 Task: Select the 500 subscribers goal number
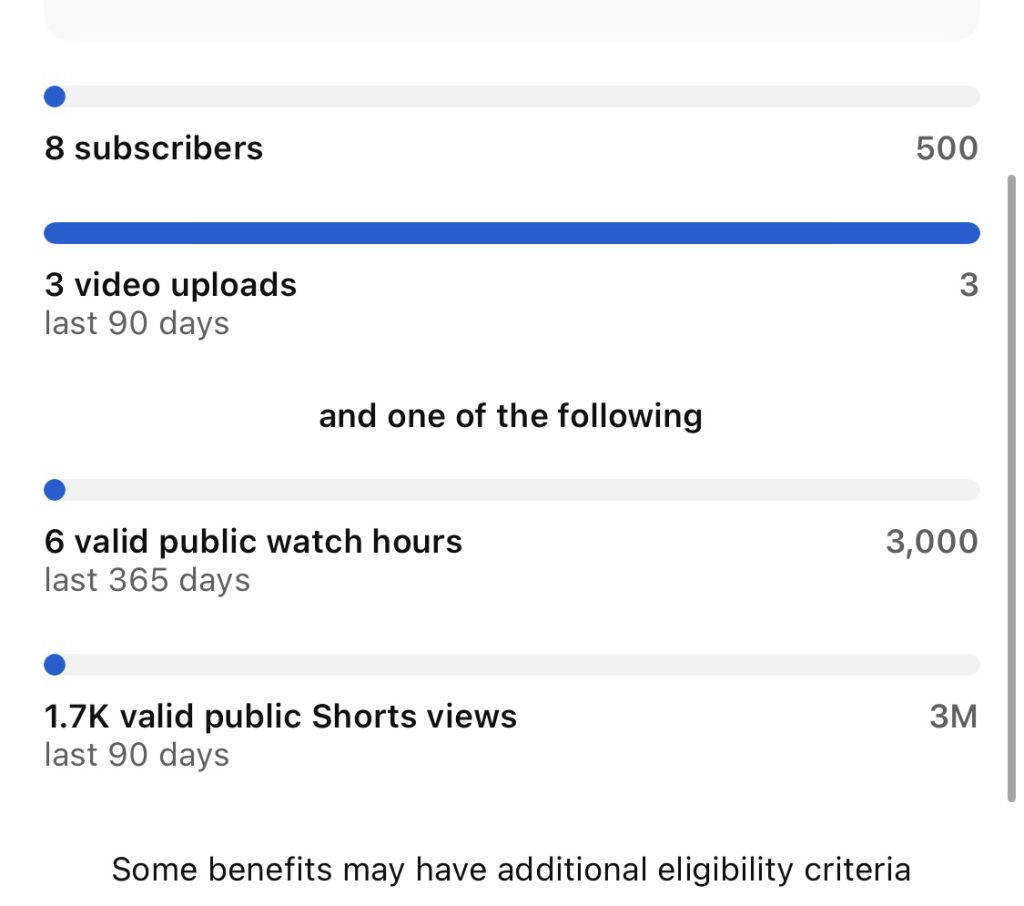point(946,149)
